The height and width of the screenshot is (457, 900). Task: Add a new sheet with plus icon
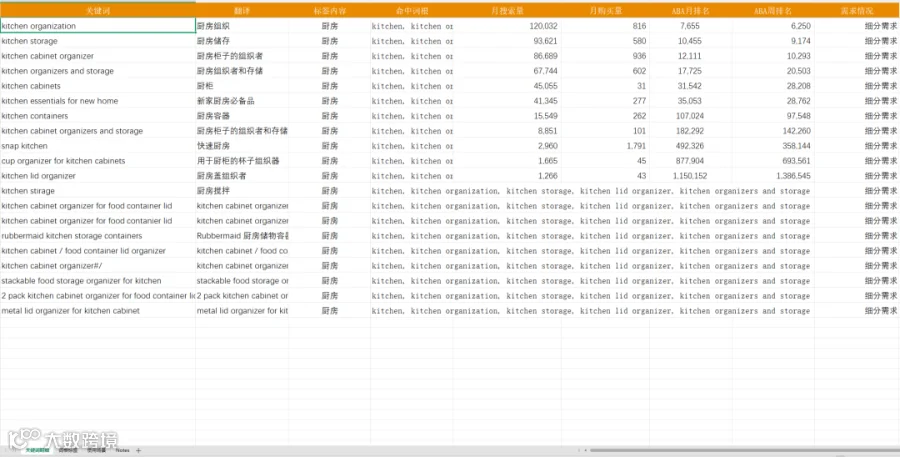[x=138, y=451]
